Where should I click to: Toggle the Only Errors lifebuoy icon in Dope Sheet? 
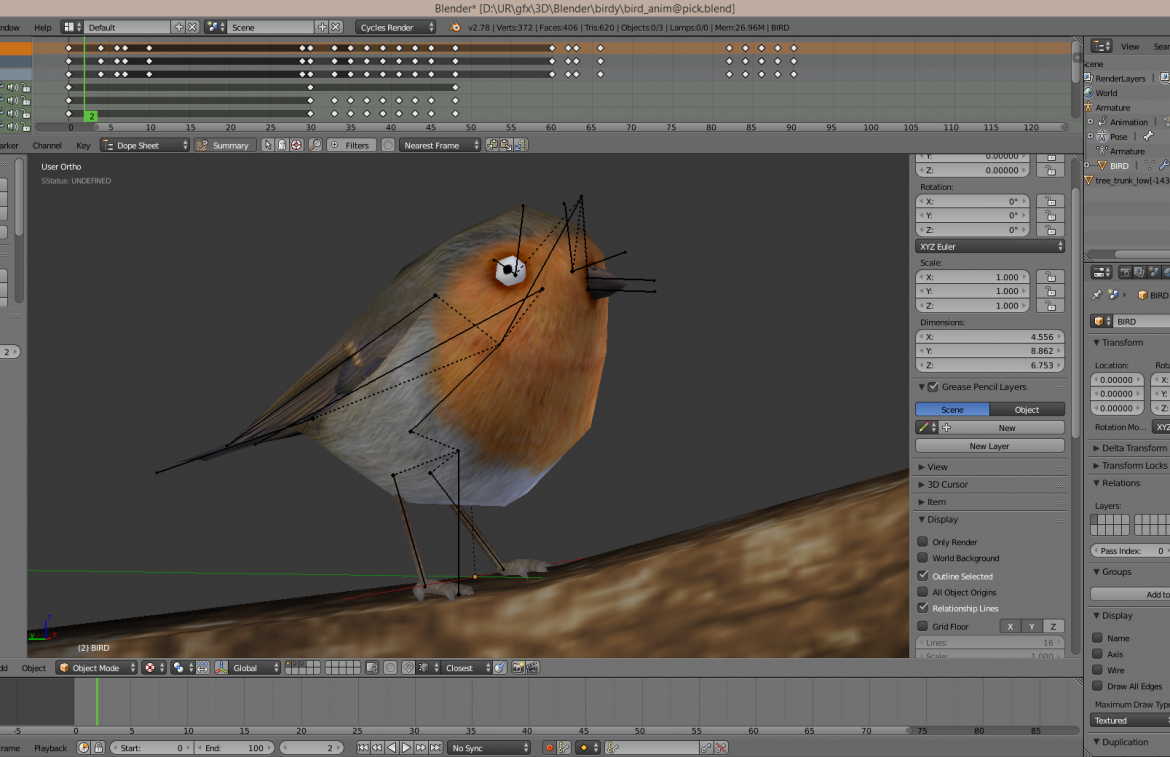pos(296,145)
